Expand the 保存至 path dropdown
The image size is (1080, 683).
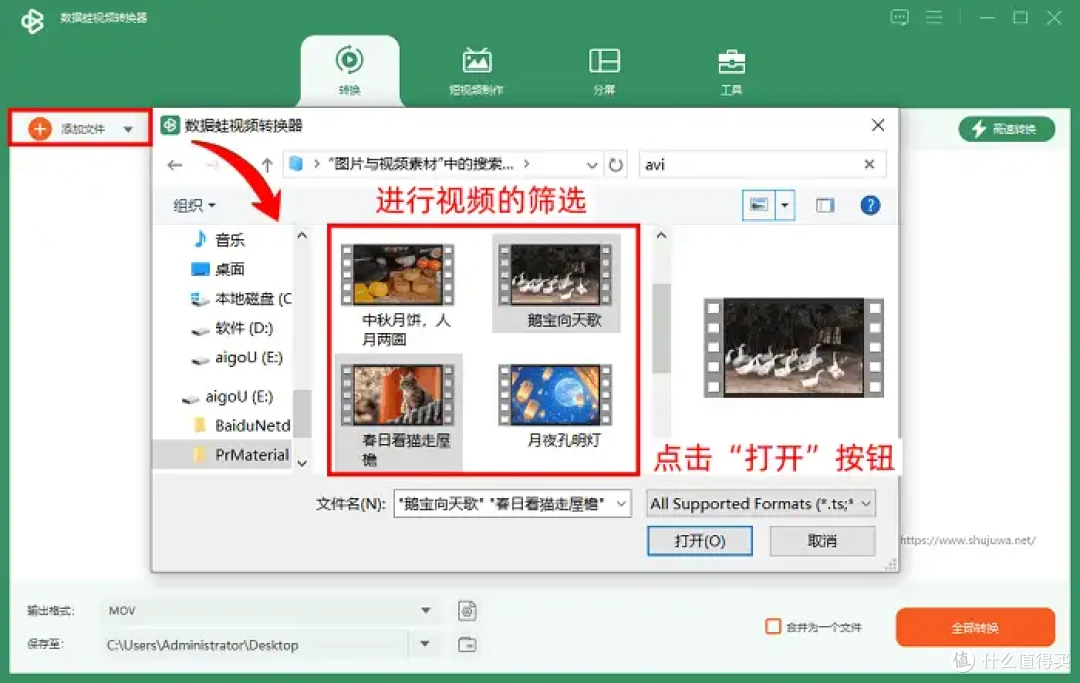pos(425,644)
